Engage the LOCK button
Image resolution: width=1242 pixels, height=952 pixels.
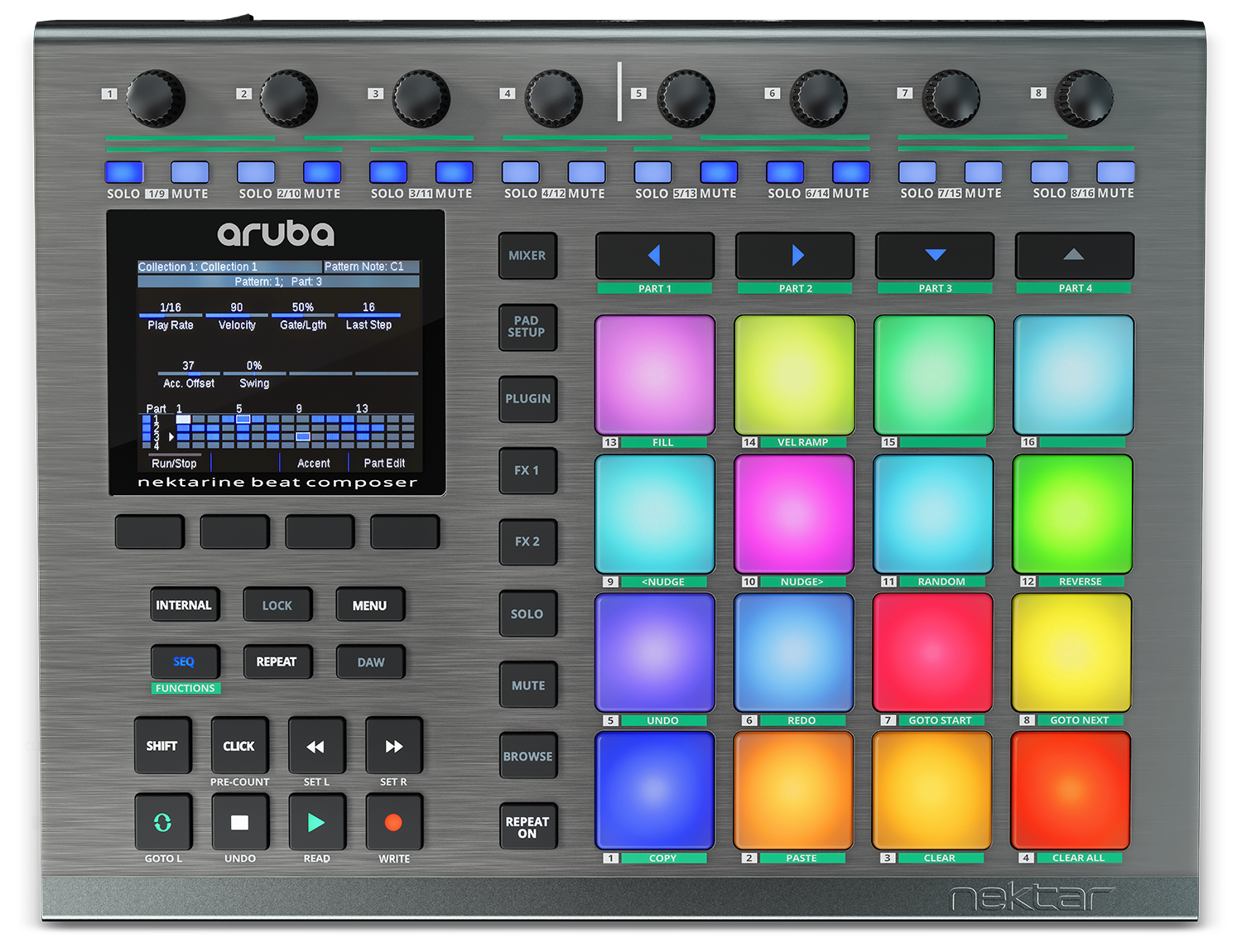277,605
